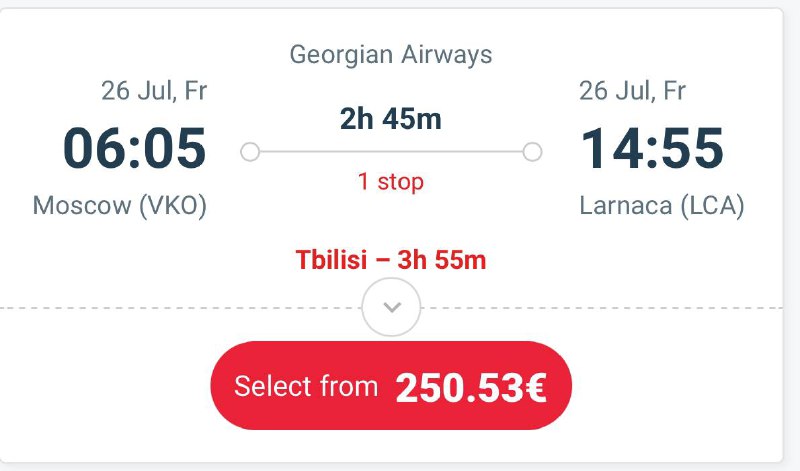Click the 1 stop label
This screenshot has width=800, height=471.
pos(391,181)
